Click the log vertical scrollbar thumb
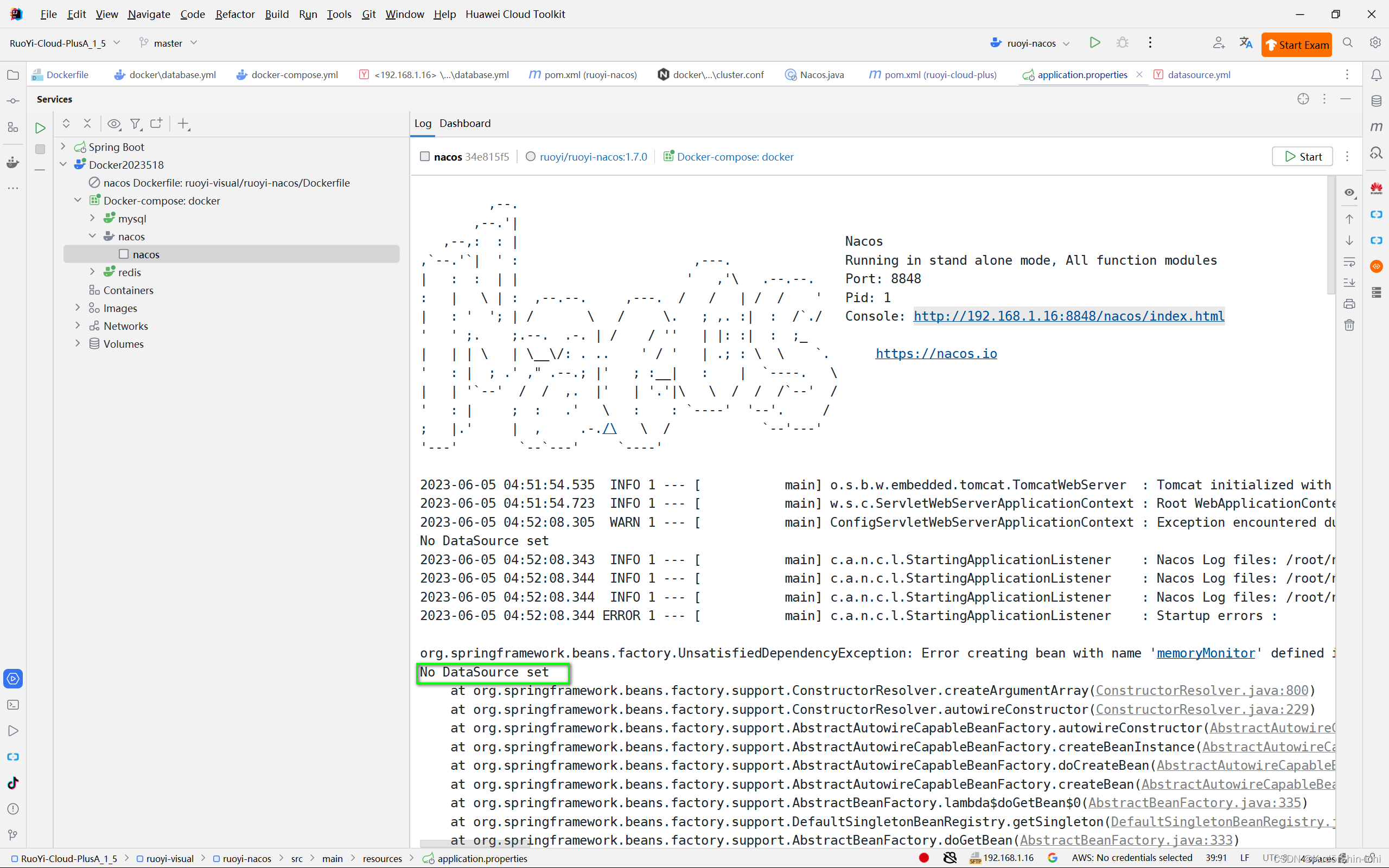The width and height of the screenshot is (1389, 868). [x=1330, y=235]
